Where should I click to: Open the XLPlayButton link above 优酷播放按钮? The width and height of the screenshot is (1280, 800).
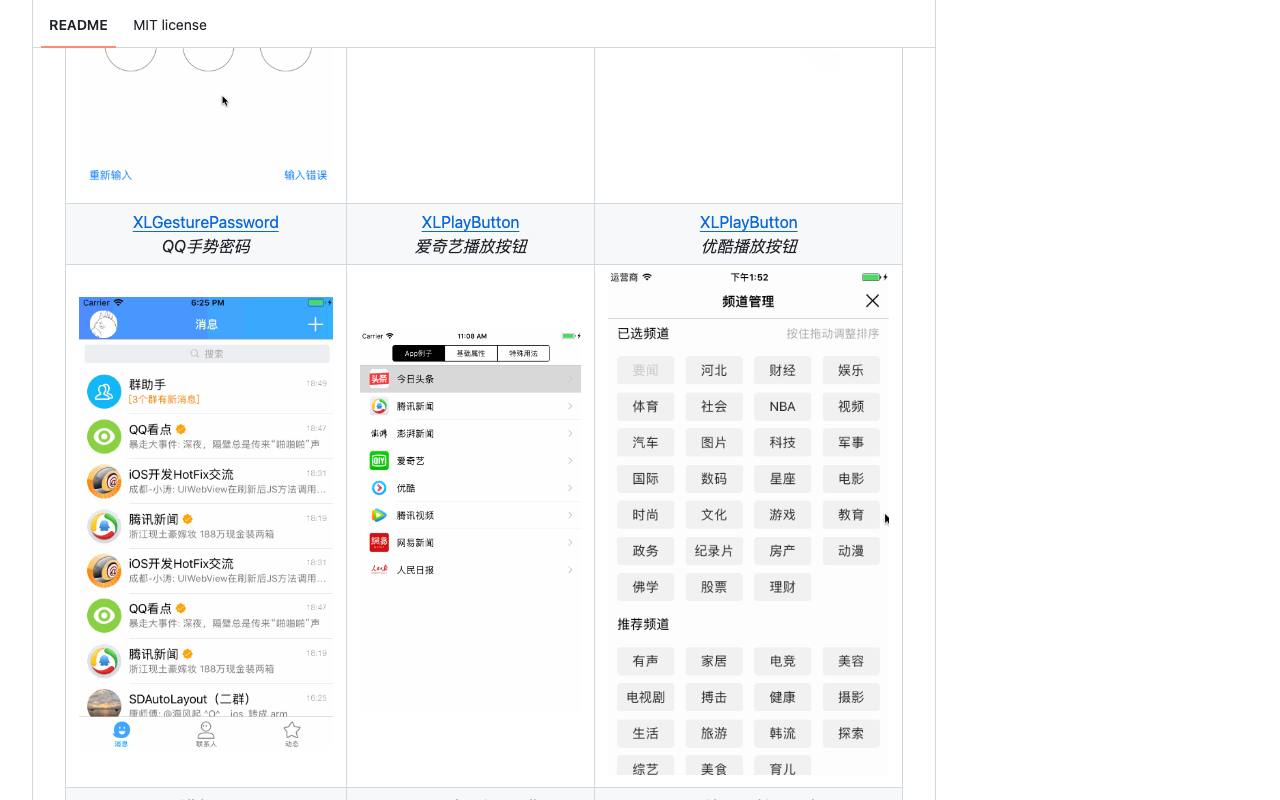749,222
